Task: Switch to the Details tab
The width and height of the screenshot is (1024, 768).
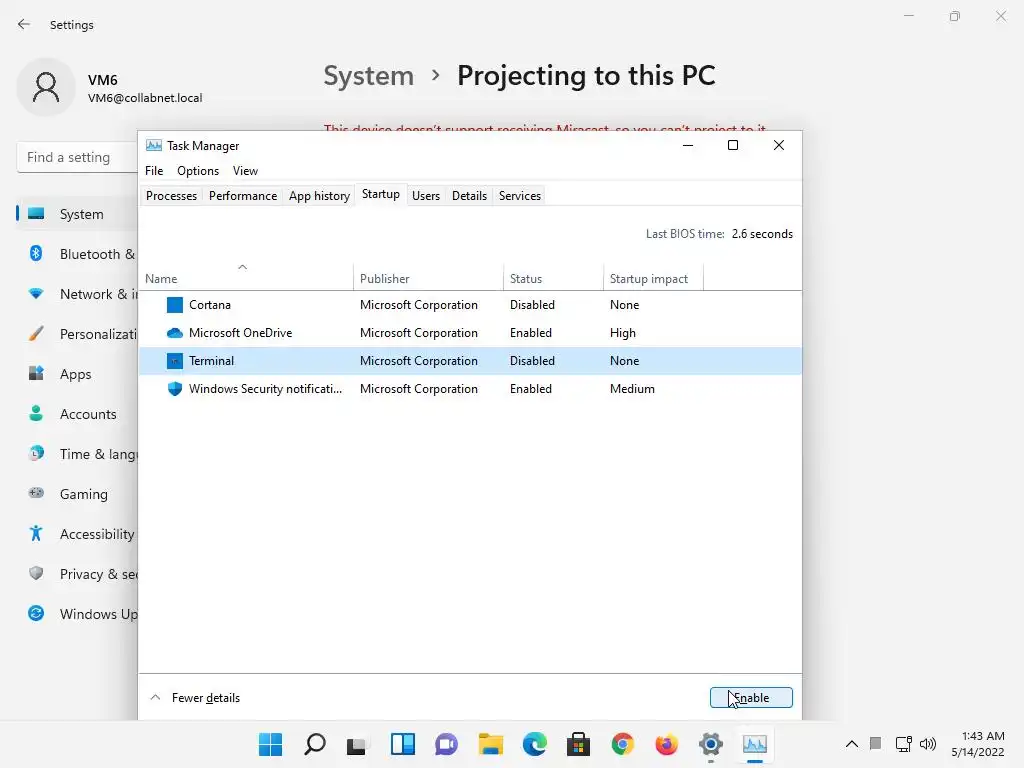Action: pyautogui.click(x=470, y=196)
